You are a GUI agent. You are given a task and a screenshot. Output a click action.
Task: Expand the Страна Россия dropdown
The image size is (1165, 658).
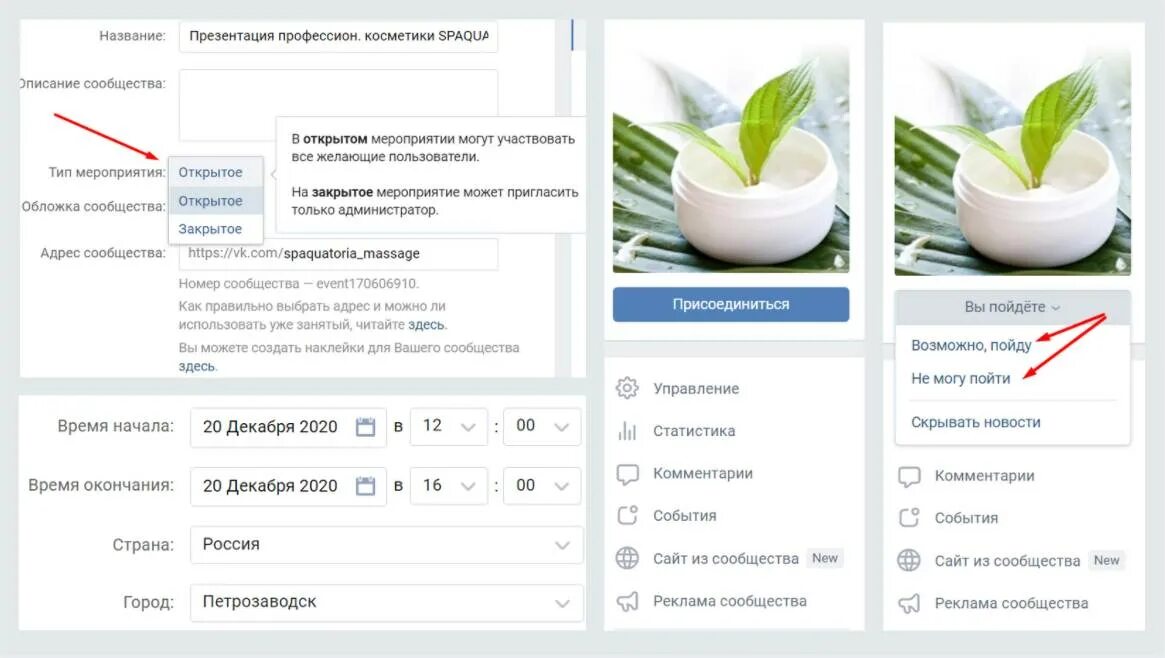point(386,544)
